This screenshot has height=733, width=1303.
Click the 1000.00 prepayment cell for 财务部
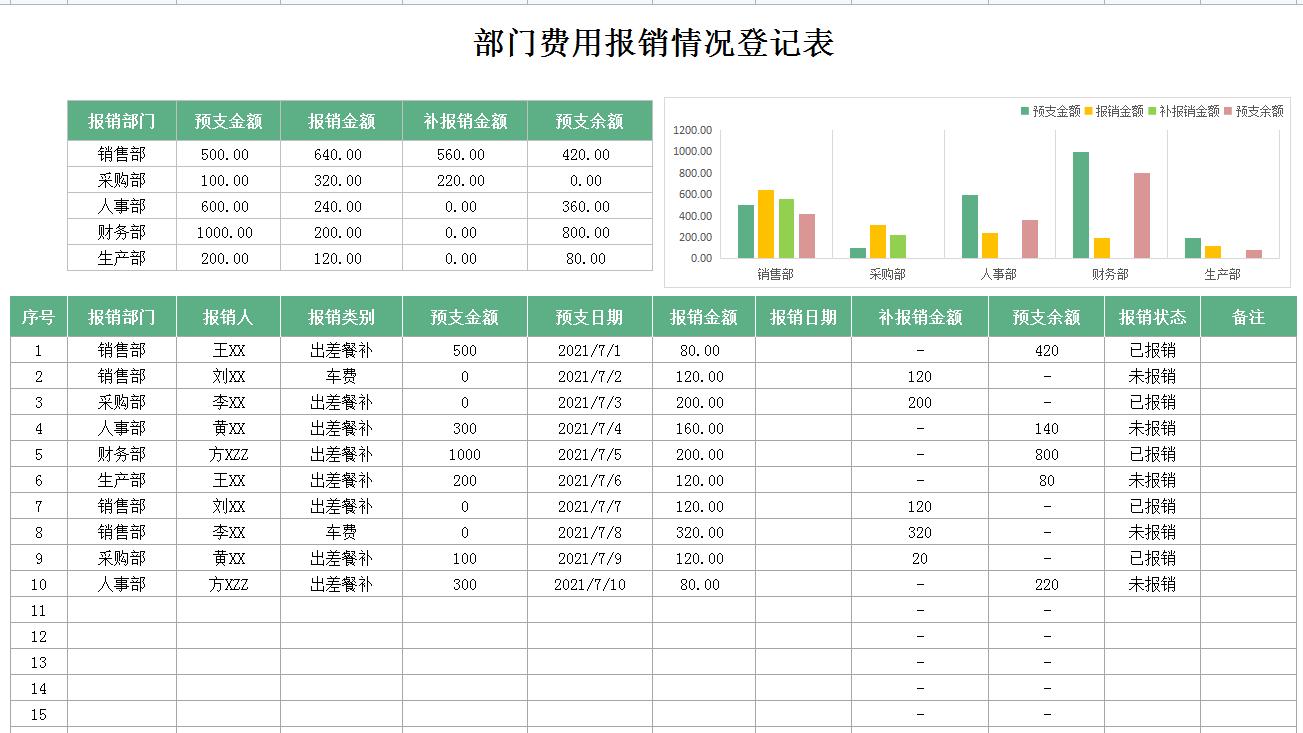point(227,232)
